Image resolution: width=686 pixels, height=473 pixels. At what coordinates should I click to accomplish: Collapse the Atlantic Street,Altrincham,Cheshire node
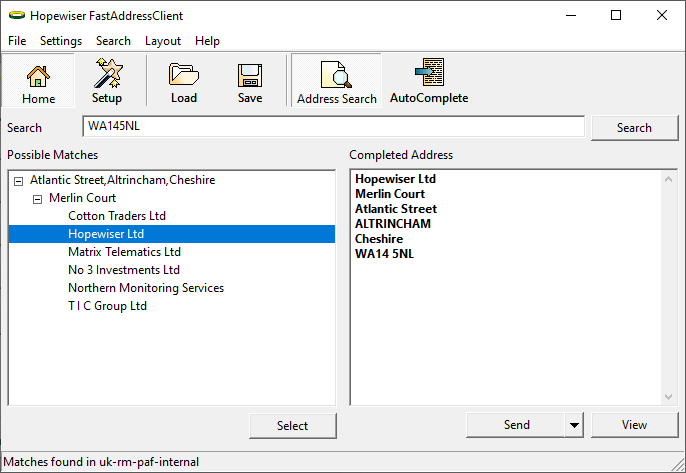18,181
